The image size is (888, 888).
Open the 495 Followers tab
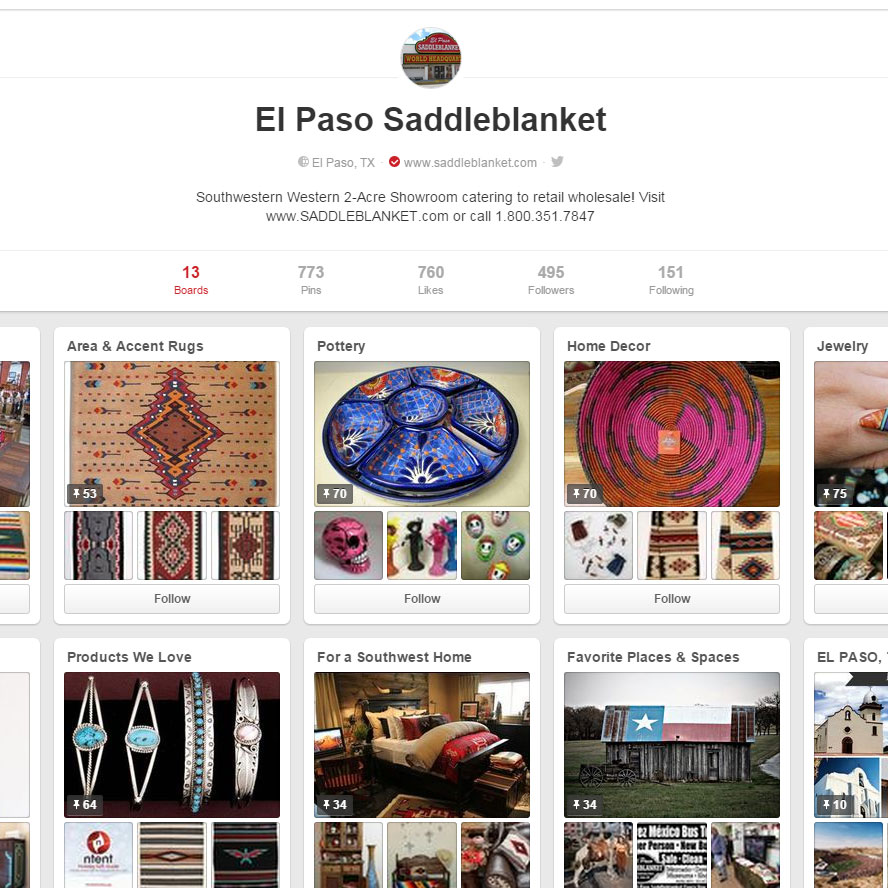[551, 280]
